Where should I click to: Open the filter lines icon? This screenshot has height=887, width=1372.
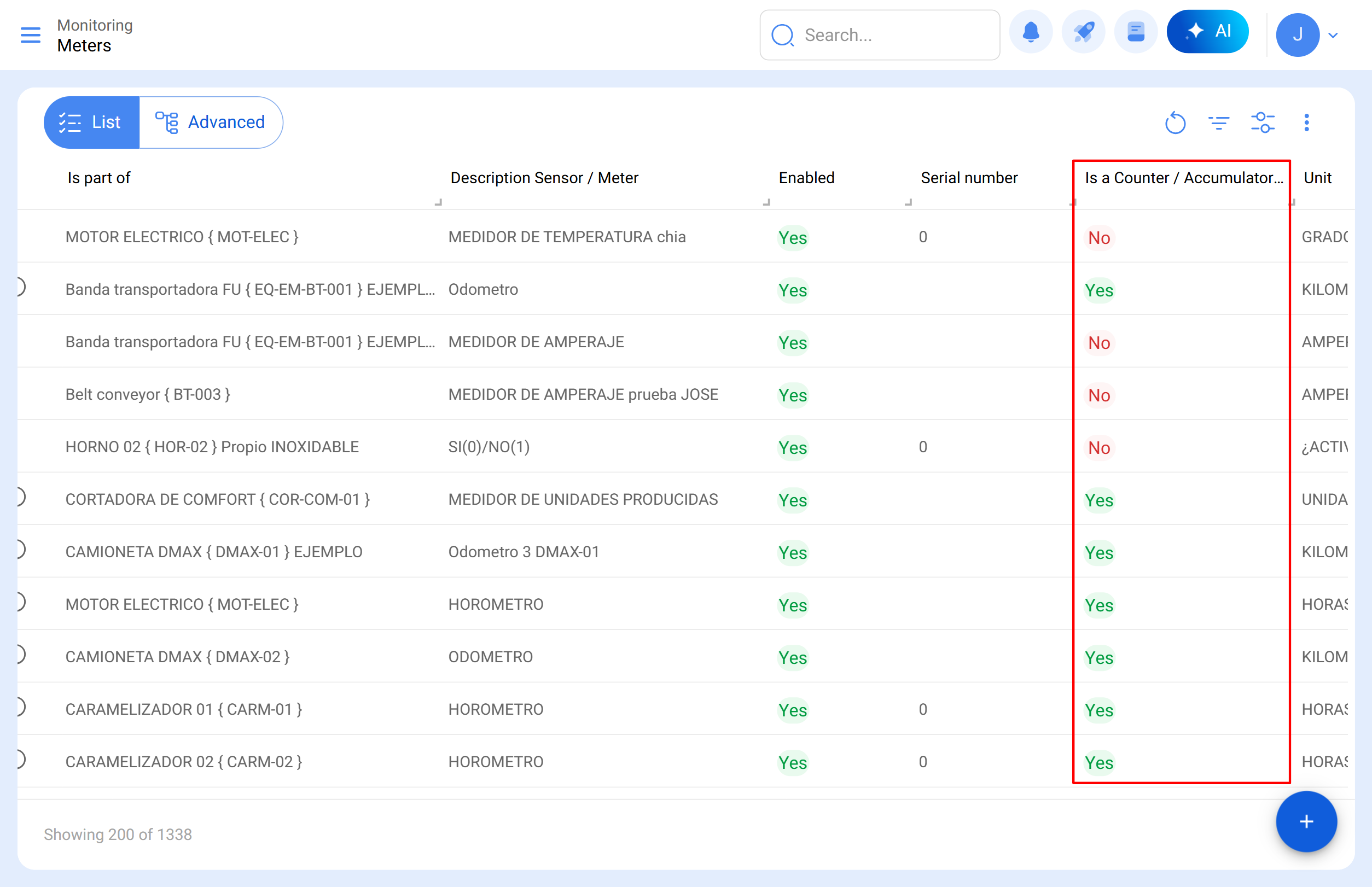(x=1218, y=122)
